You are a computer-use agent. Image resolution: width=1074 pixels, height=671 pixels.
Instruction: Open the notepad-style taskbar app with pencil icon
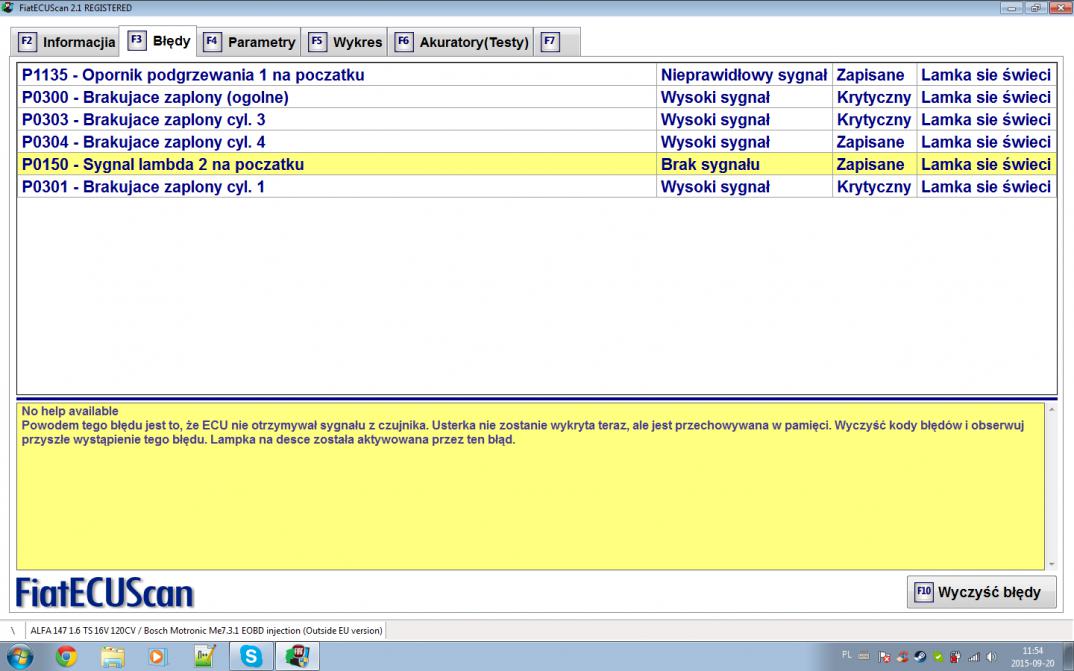tap(205, 657)
